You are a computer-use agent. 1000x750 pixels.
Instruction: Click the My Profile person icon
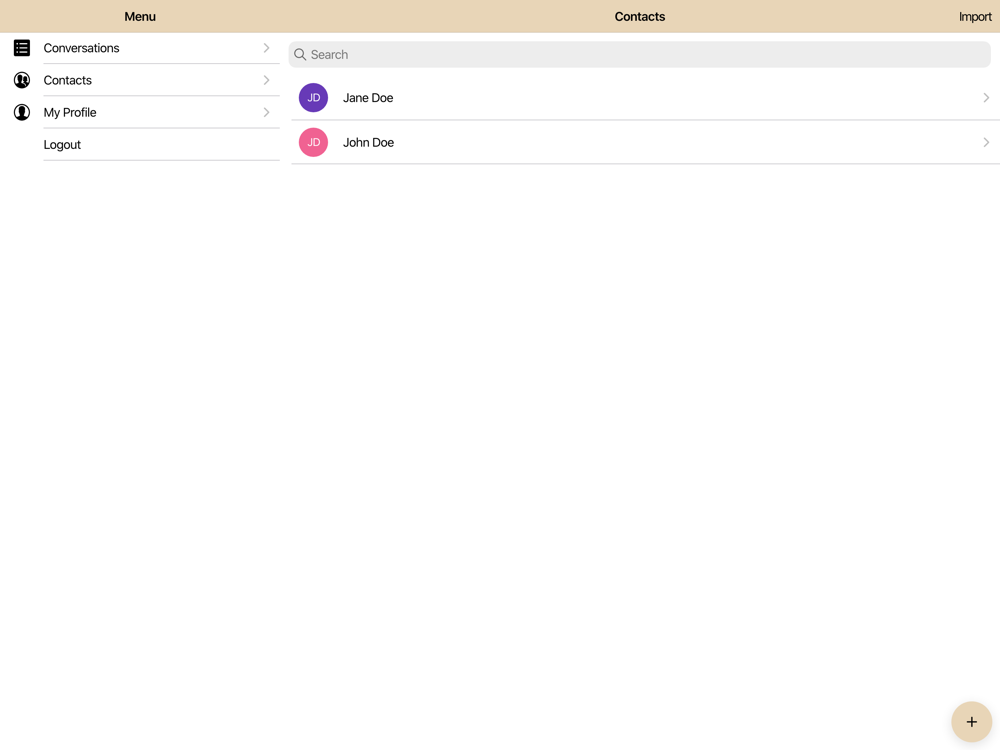(x=22, y=112)
